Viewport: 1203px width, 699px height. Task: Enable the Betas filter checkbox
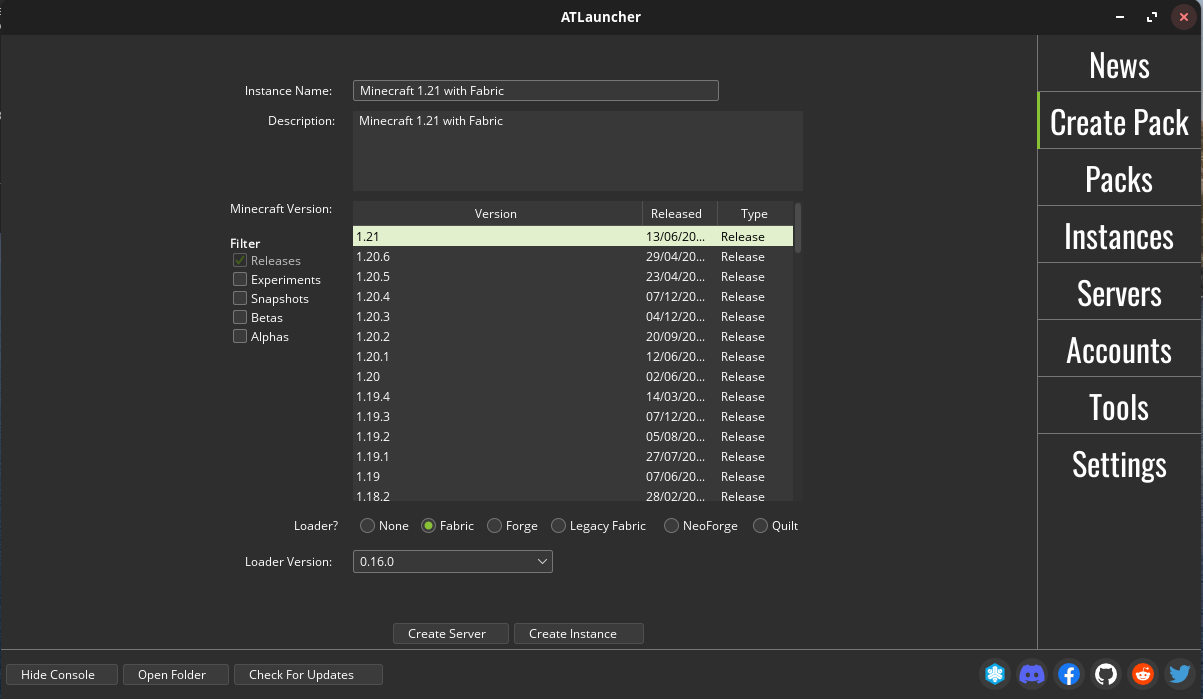coord(240,317)
